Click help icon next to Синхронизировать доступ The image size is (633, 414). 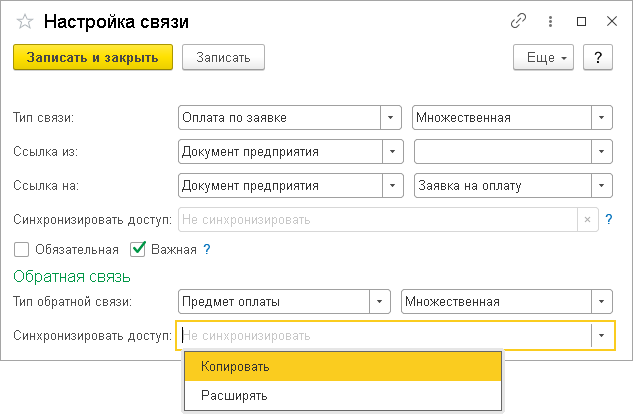608,219
